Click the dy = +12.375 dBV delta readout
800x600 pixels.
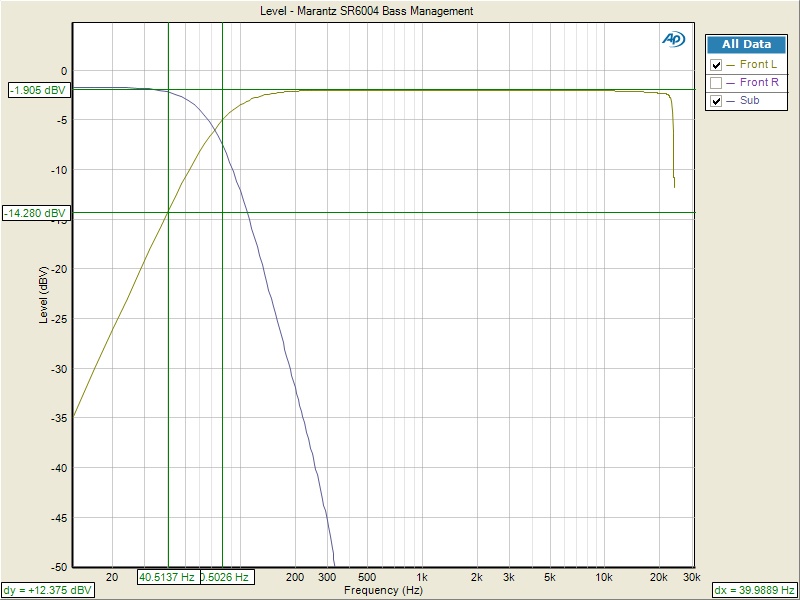pos(48,590)
